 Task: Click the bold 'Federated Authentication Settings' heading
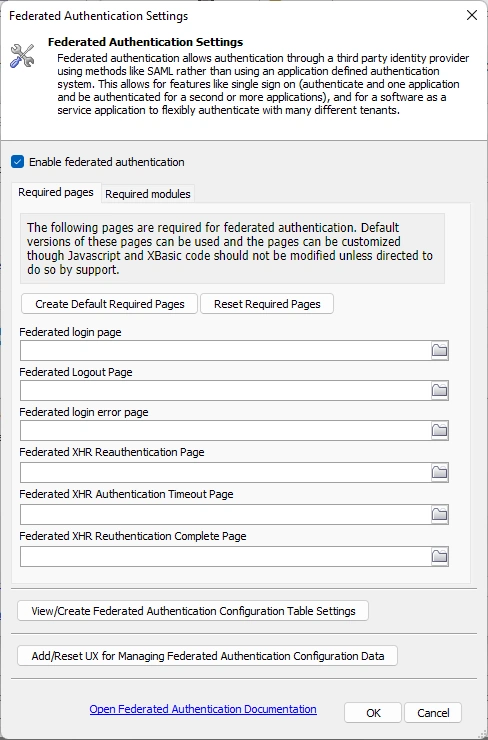coord(145,42)
